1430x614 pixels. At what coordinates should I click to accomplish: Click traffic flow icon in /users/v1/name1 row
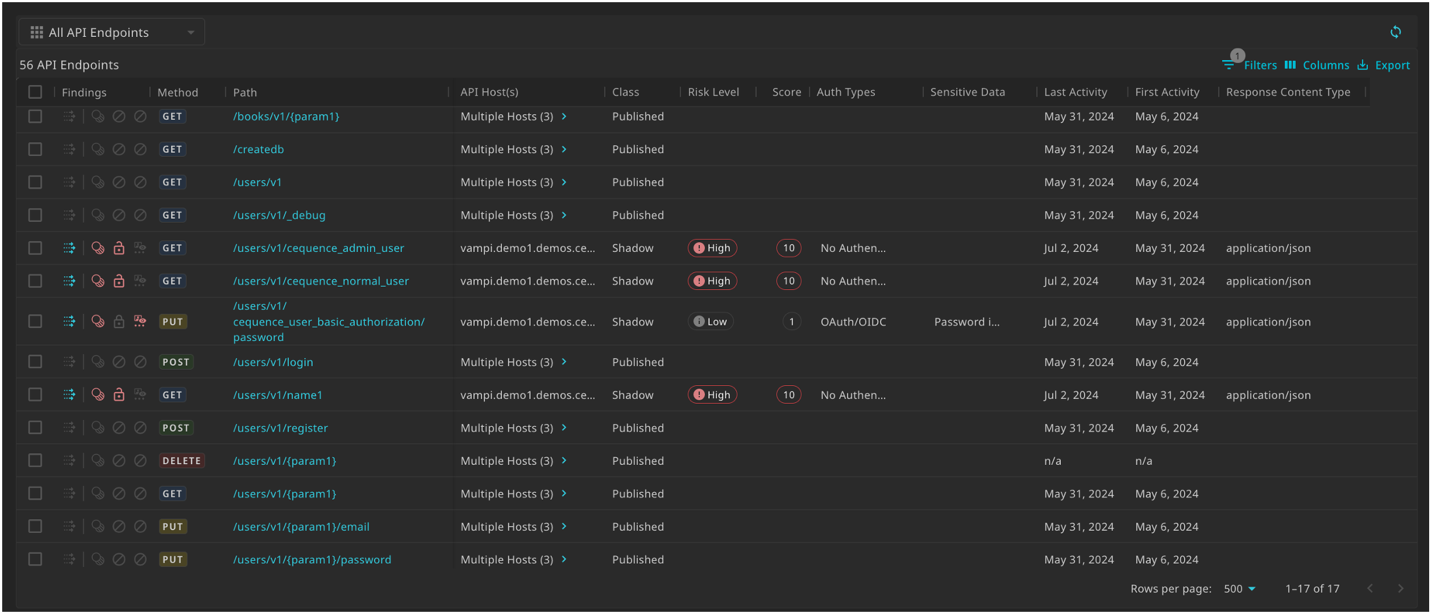(69, 395)
